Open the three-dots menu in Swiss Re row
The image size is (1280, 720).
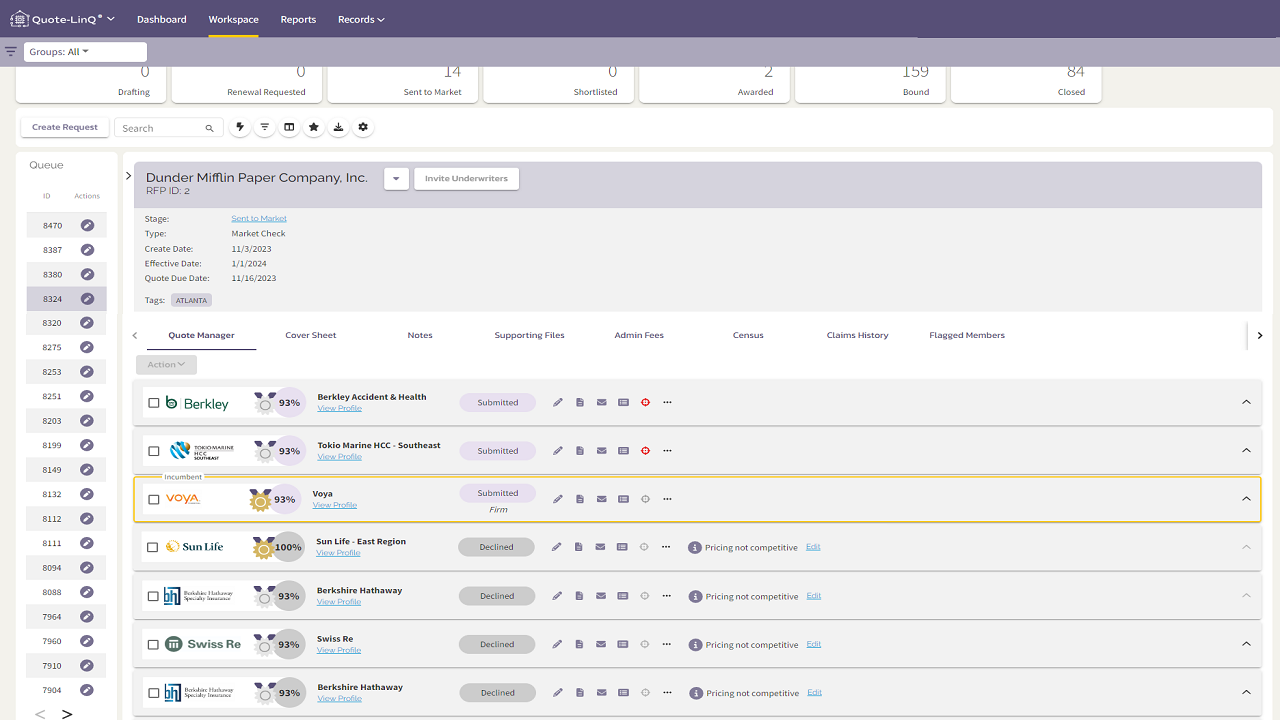pos(666,644)
